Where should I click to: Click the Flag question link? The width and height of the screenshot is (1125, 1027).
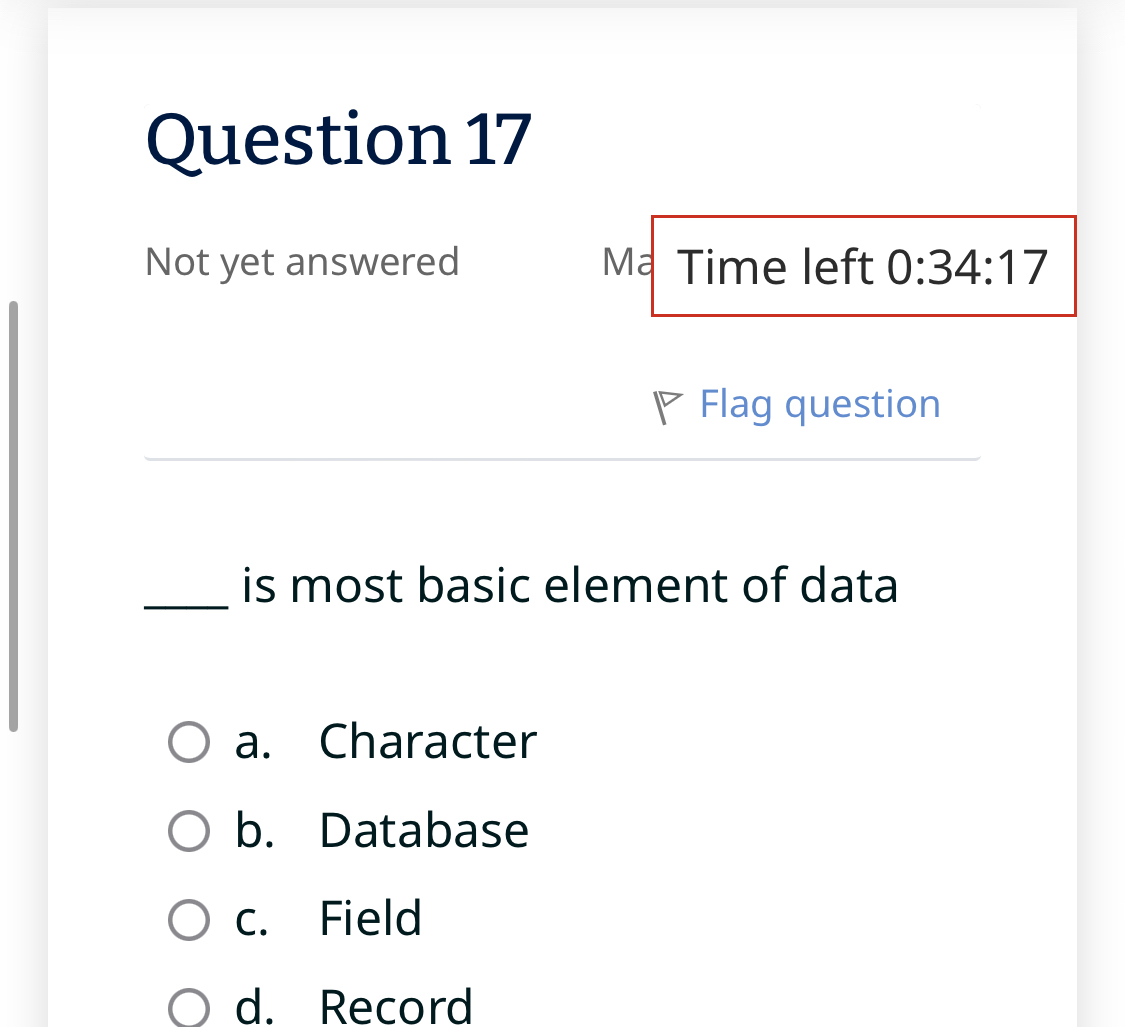click(x=819, y=404)
